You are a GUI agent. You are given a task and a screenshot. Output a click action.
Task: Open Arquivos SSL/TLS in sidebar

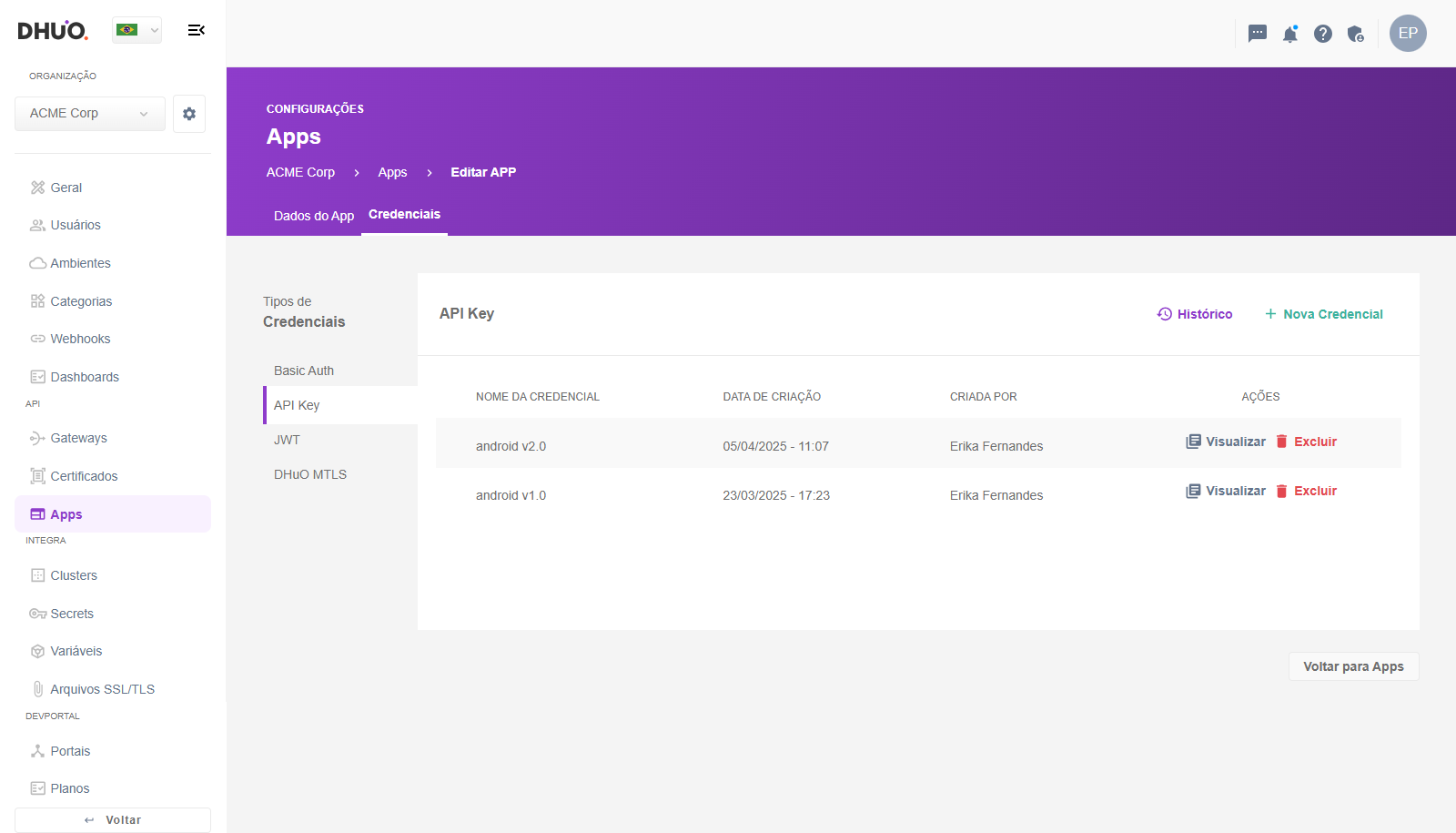click(113, 689)
